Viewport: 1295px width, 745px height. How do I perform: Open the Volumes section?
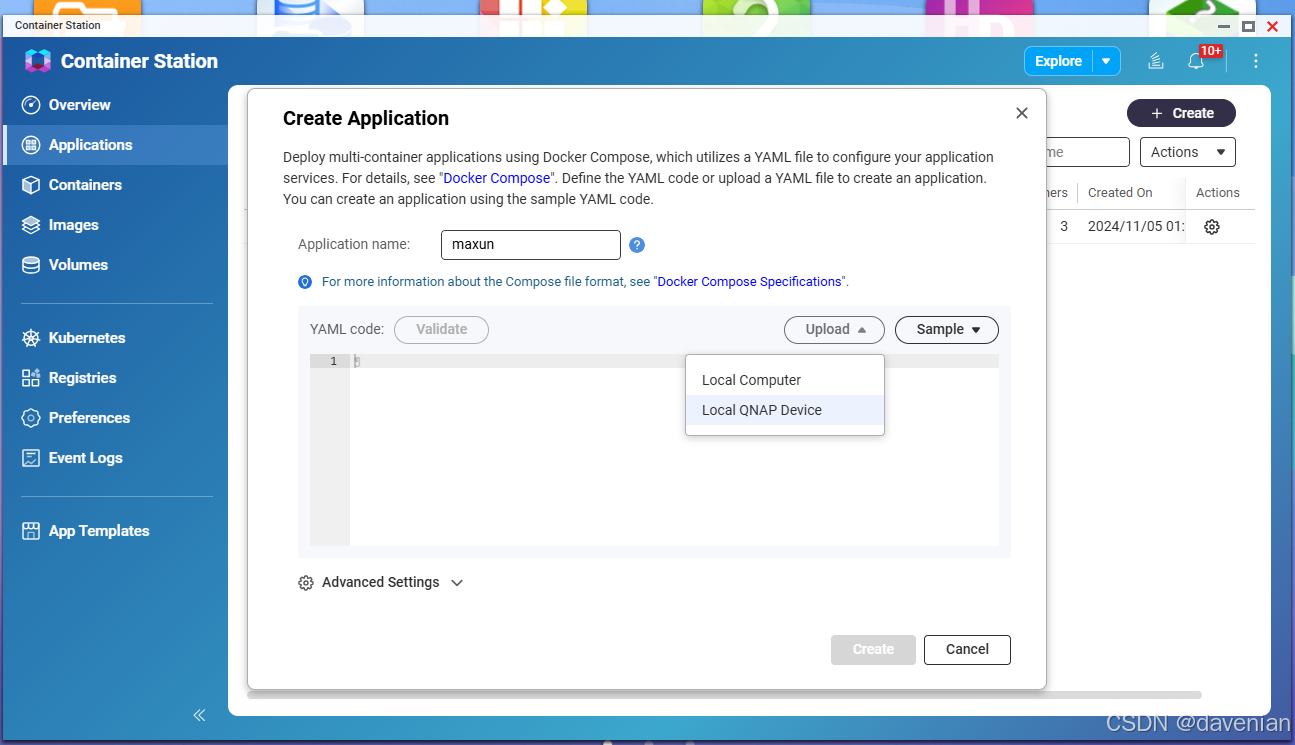click(115, 265)
